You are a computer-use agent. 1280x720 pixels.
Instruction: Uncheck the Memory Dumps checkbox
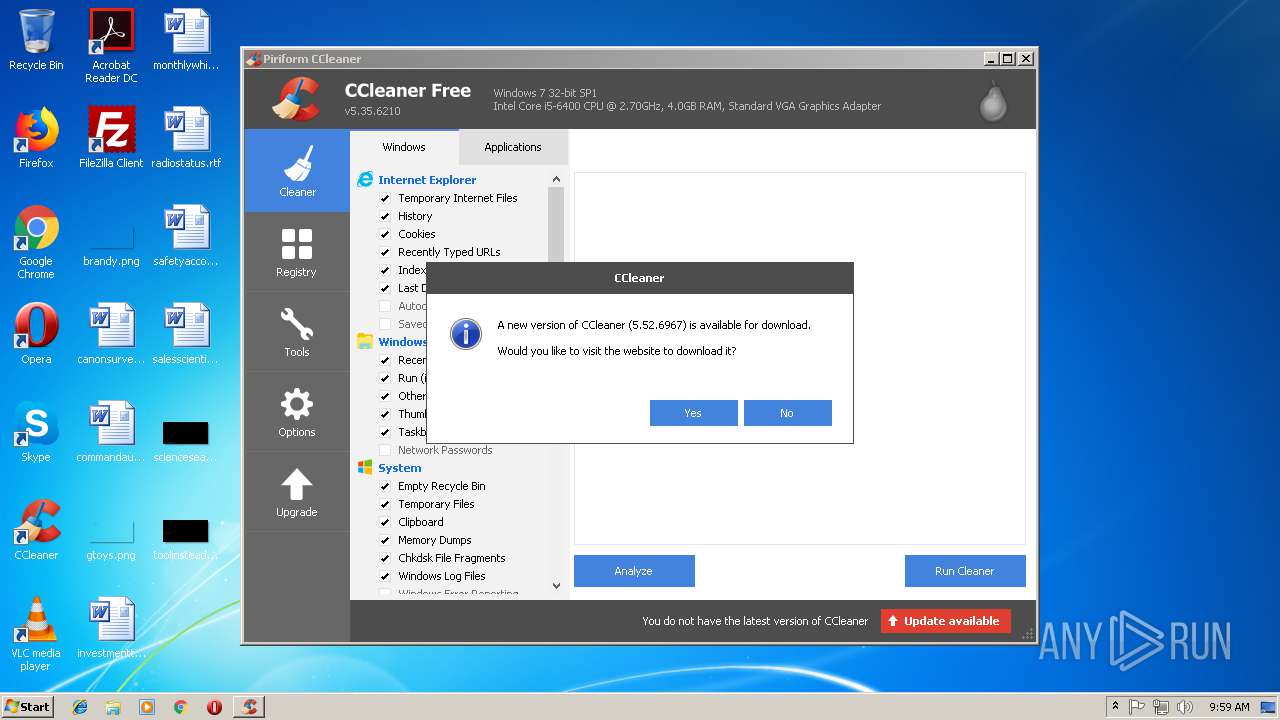(385, 540)
